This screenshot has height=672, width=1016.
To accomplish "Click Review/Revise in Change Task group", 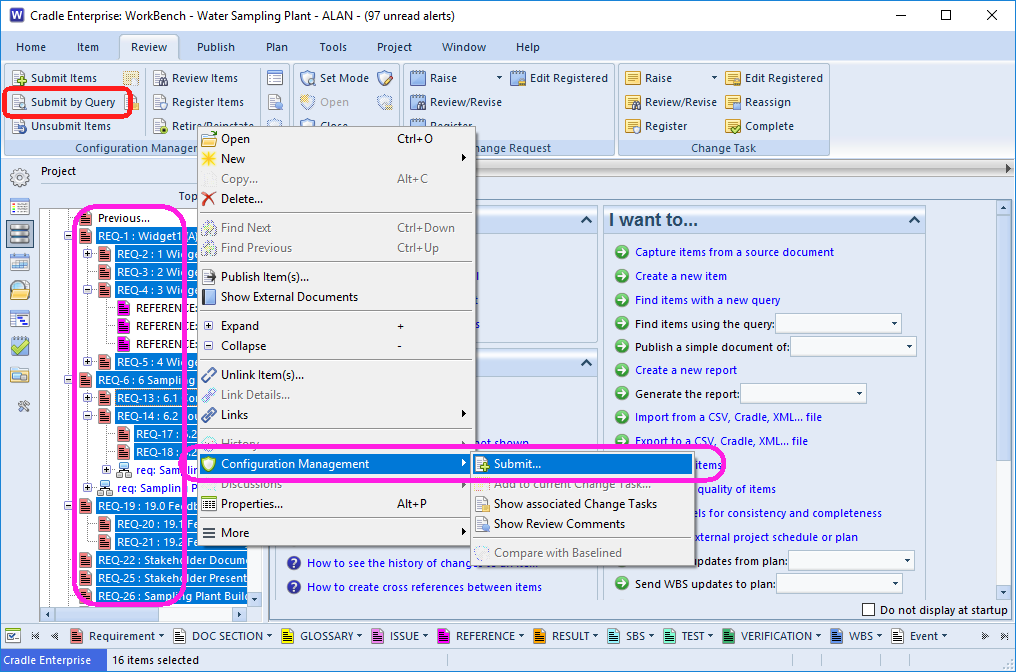I will 671,102.
